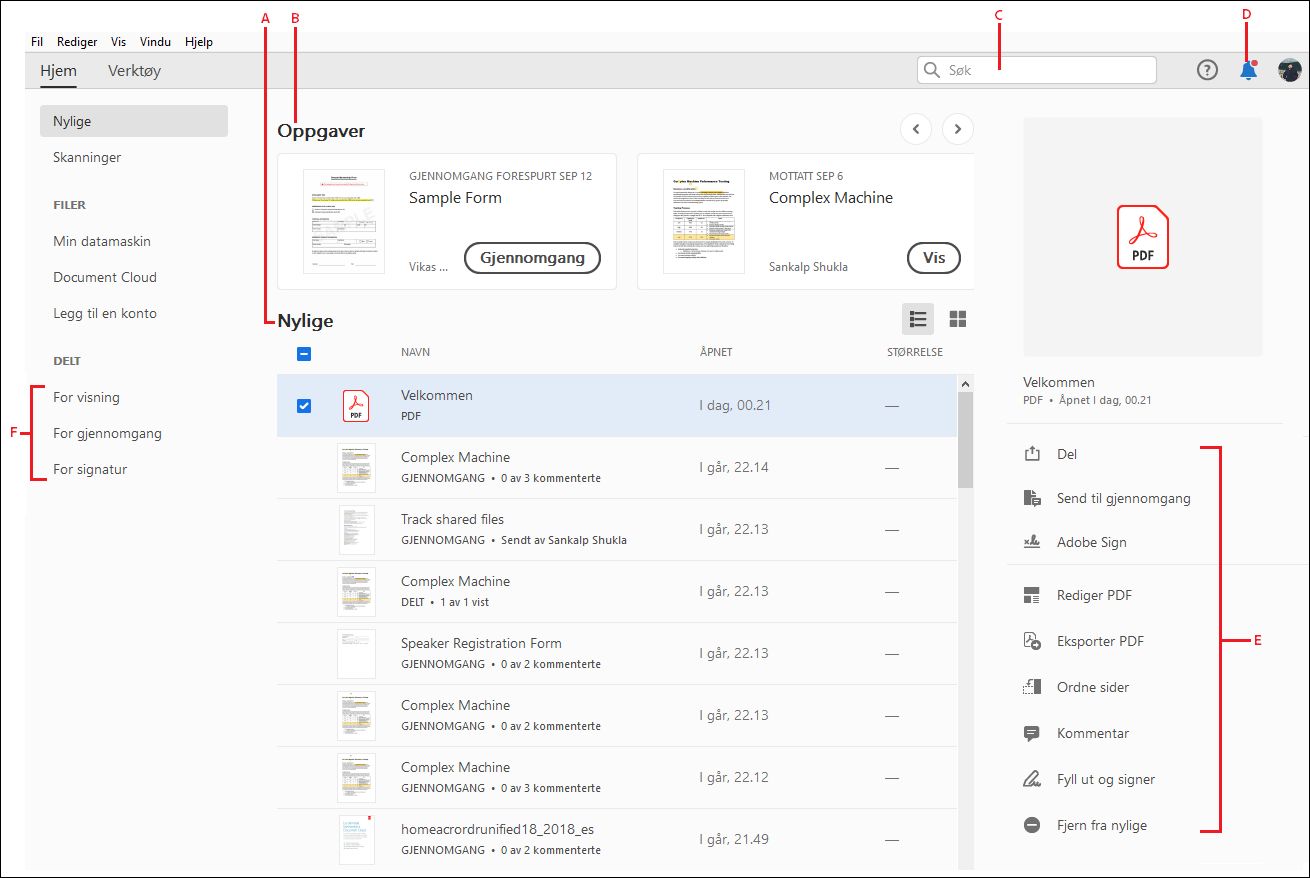Click the Gjennomgang button on Sample Form
Image resolution: width=1310 pixels, height=878 pixels.
click(532, 257)
